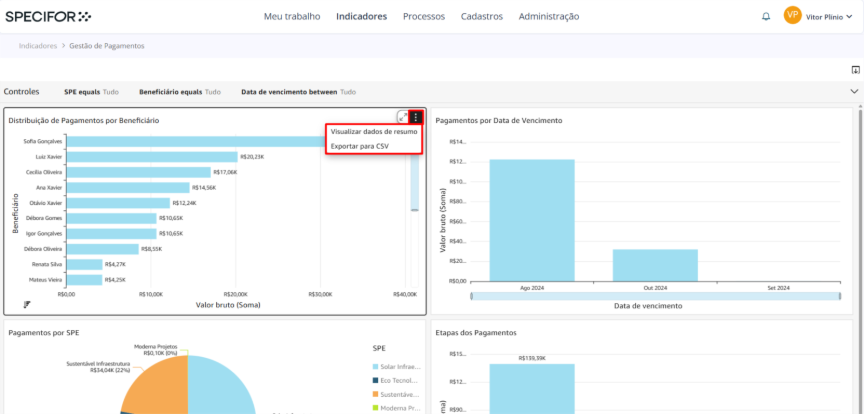Screen dimensions: 864x414
Task: Click the R$17,06K value label
Action: point(224,173)
